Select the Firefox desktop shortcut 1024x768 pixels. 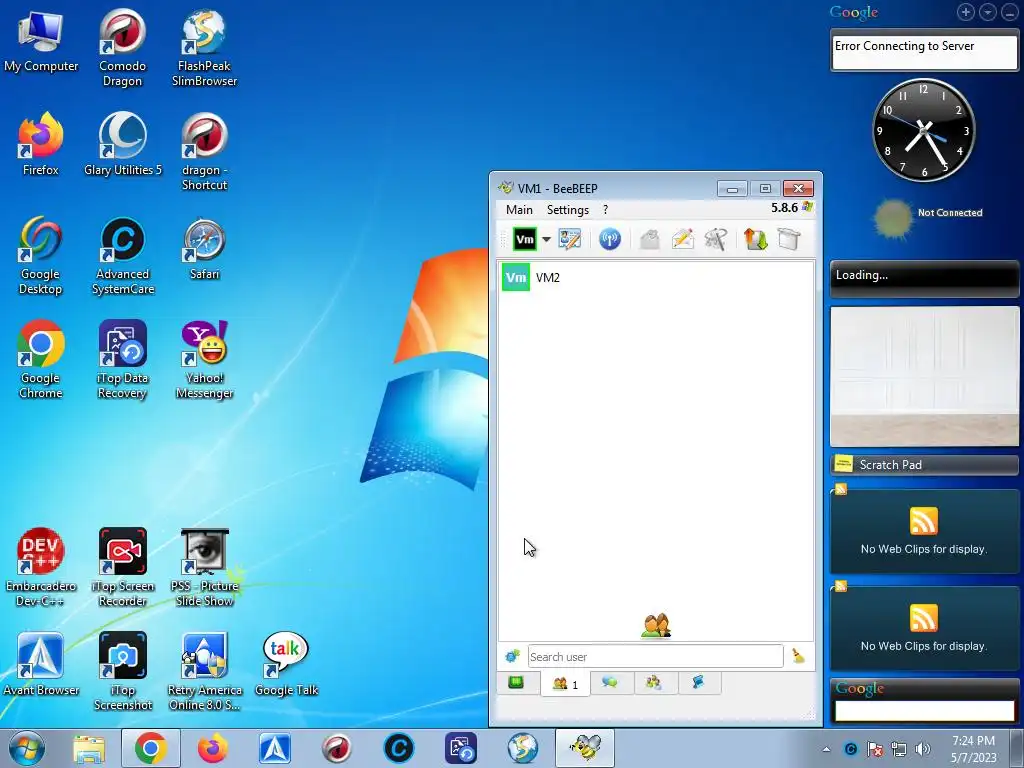(x=40, y=144)
